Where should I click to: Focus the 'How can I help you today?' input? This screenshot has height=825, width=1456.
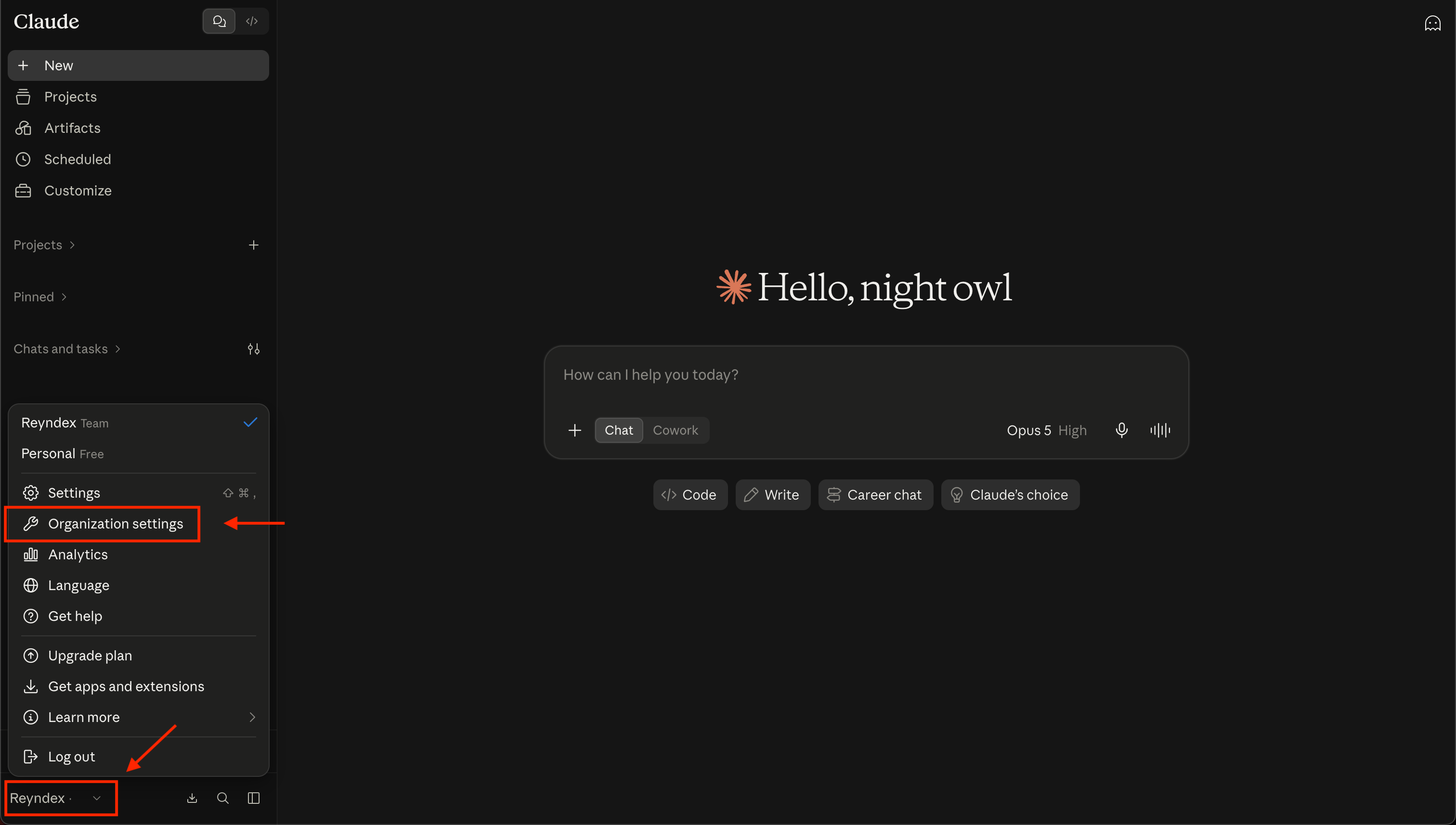coord(866,375)
